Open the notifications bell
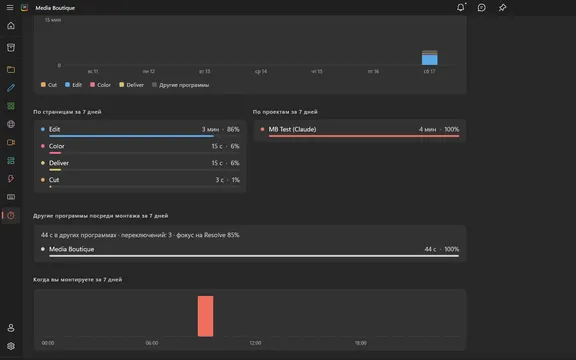The height and width of the screenshot is (360, 576). pos(461,7)
